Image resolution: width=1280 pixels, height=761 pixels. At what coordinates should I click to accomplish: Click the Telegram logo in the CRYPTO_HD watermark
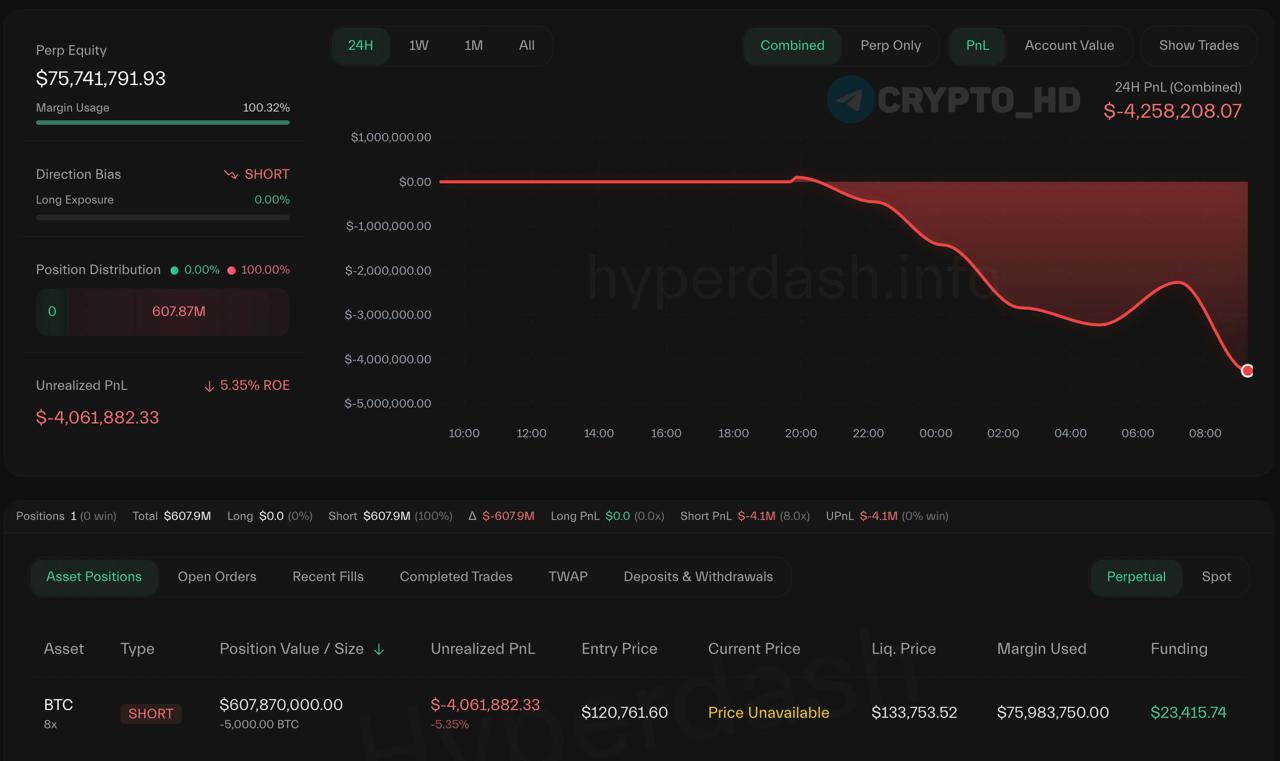point(850,99)
